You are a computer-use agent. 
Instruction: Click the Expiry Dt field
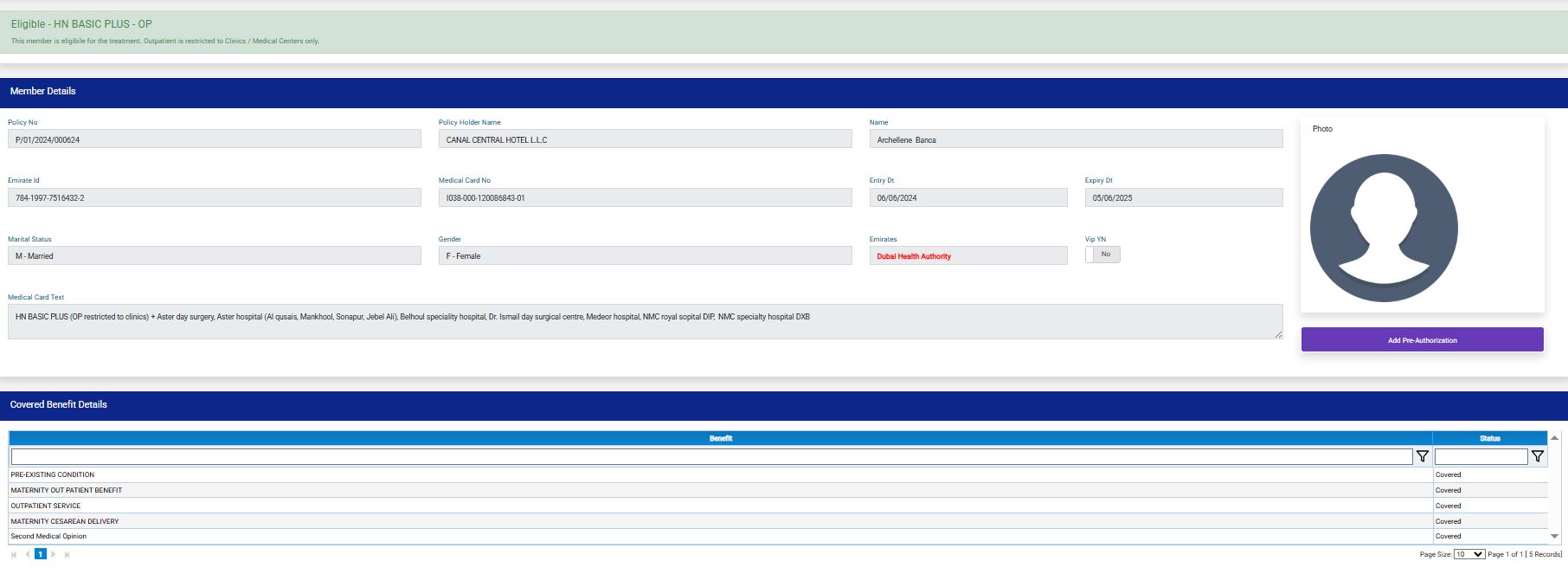tap(1184, 197)
